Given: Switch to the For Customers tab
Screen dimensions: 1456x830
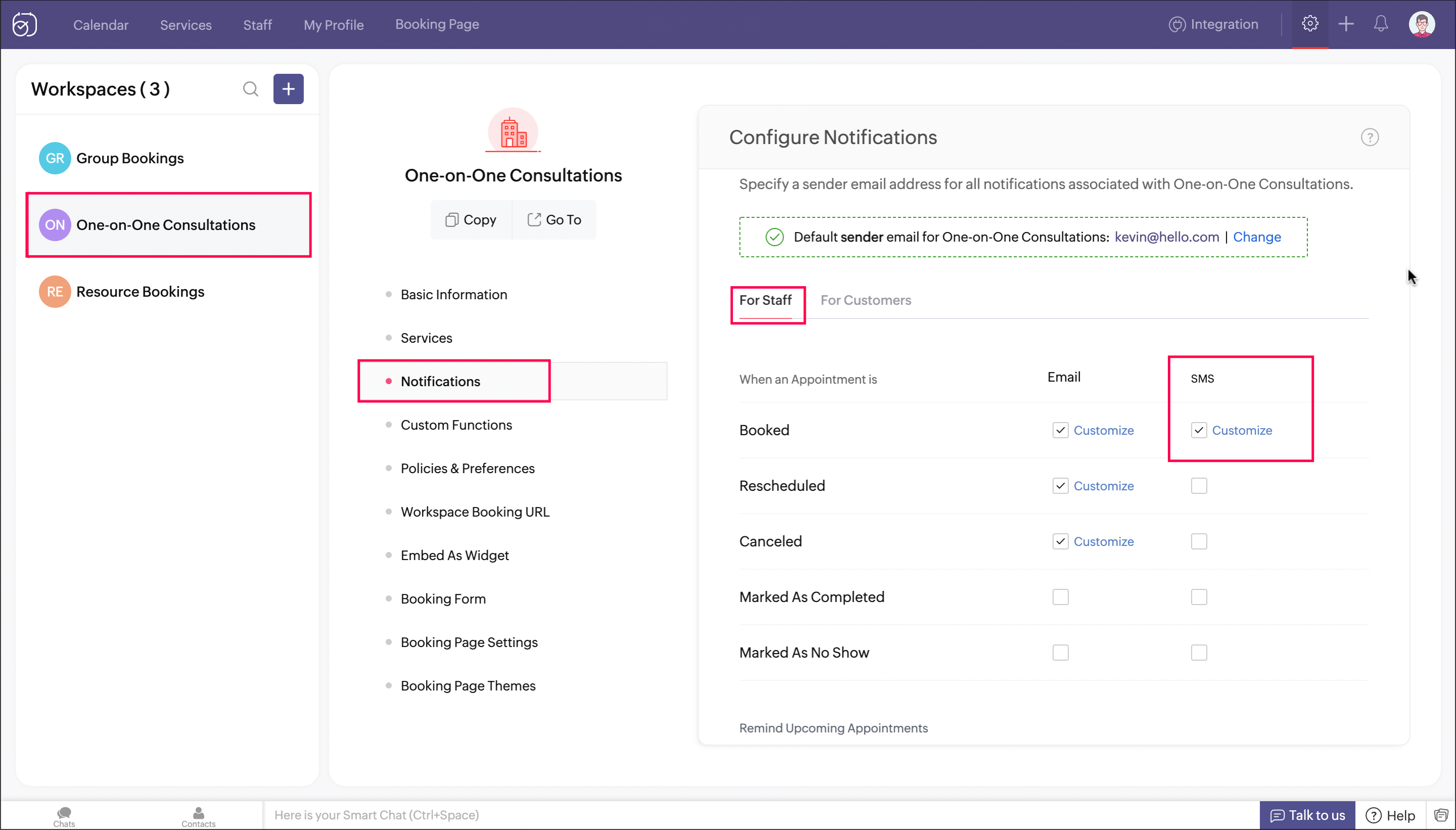Looking at the screenshot, I should [866, 300].
